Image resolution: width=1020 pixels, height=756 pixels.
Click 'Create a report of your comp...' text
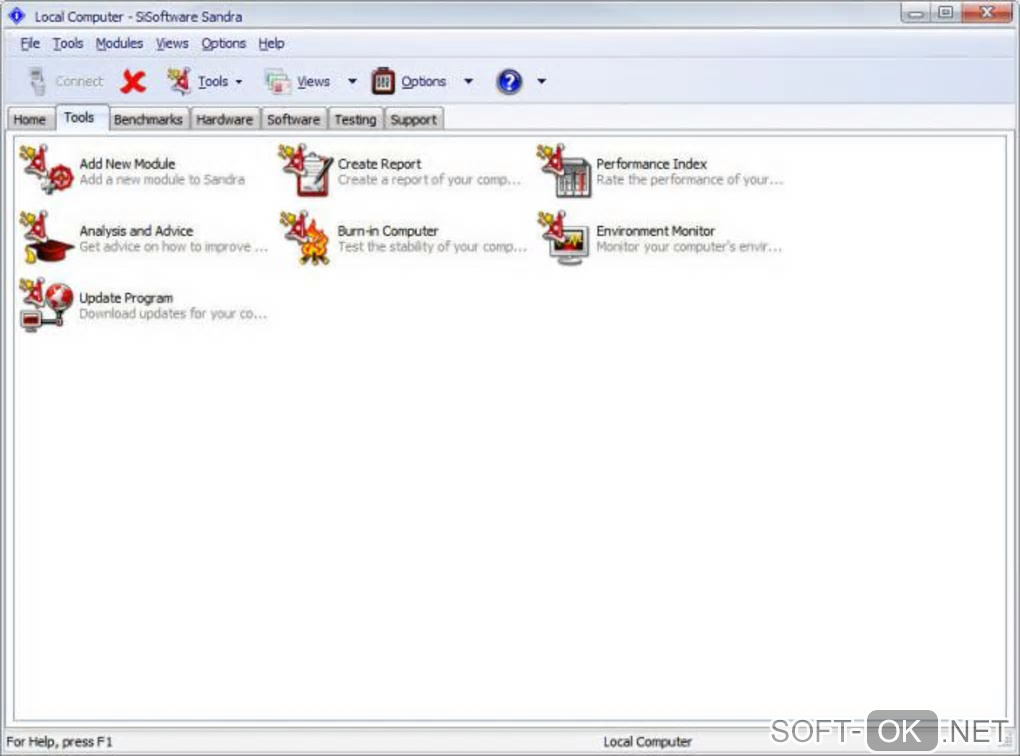[x=429, y=180]
